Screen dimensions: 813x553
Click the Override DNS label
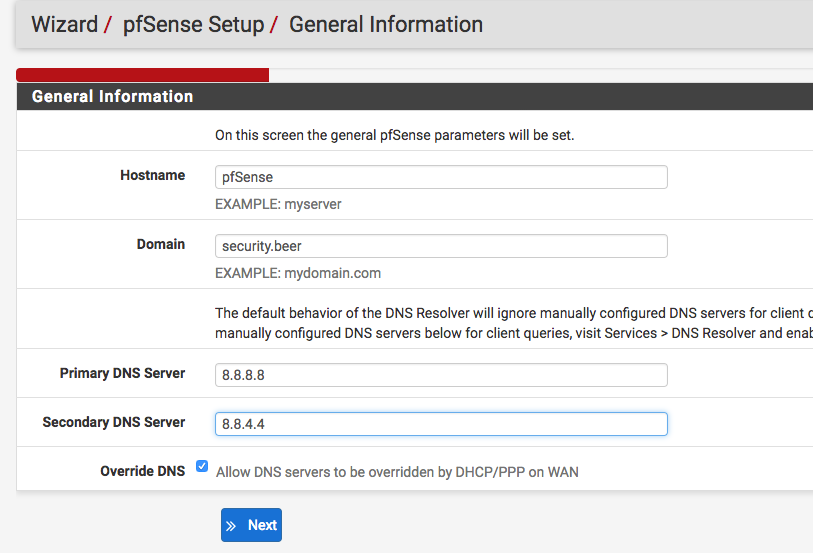point(143,471)
